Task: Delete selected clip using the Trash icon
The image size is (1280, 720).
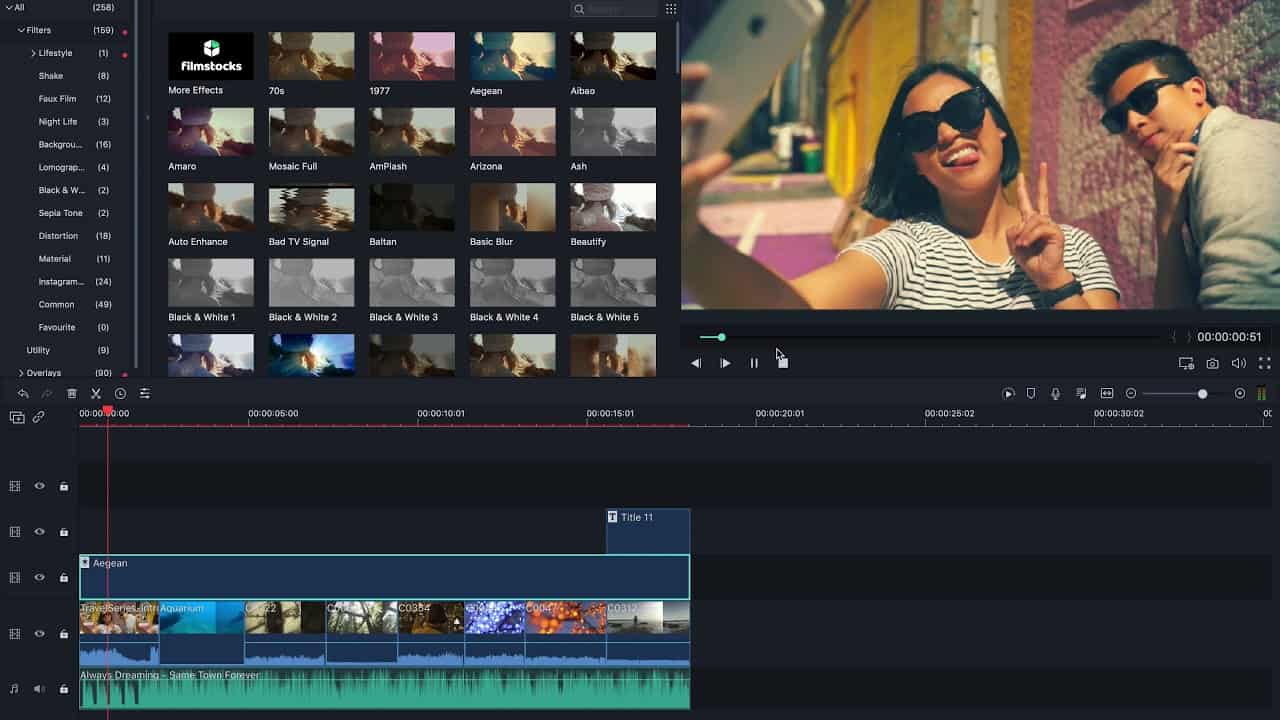Action: pyautogui.click(x=71, y=393)
